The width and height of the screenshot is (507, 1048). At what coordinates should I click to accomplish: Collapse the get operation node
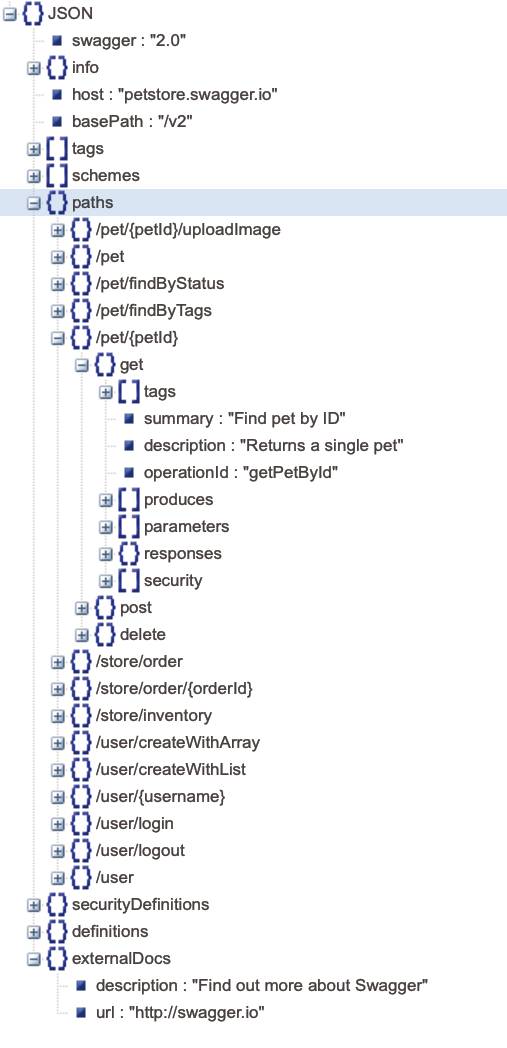[81, 365]
